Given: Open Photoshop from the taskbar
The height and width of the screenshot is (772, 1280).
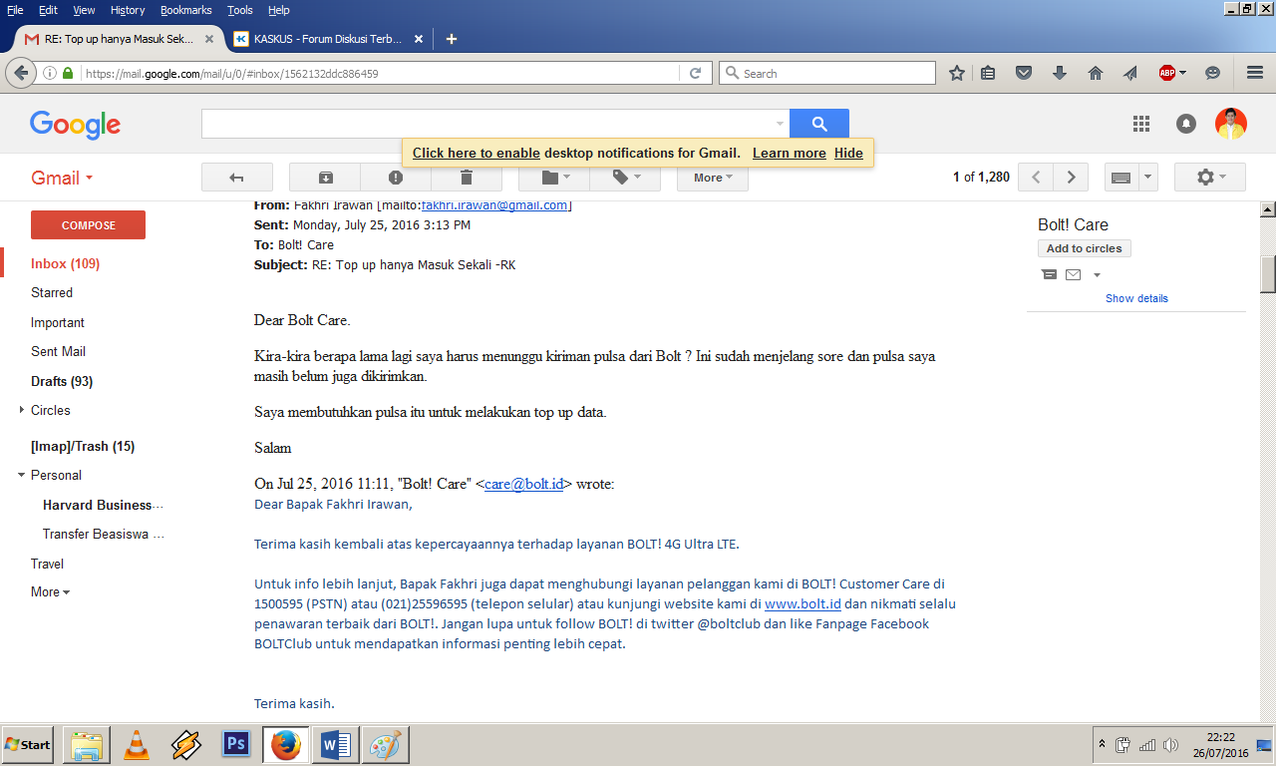Looking at the screenshot, I should (x=236, y=744).
